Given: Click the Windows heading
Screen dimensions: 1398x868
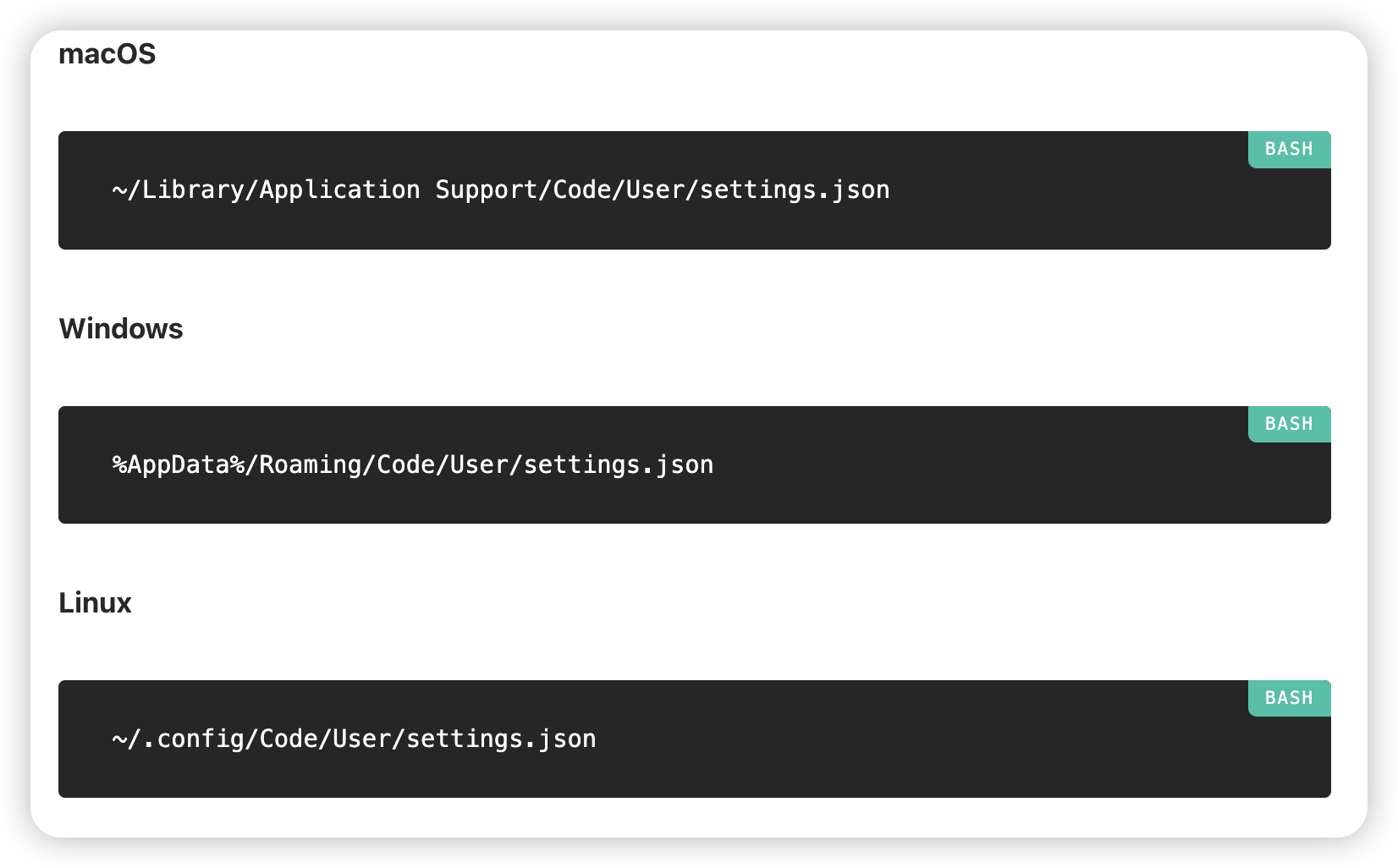Looking at the screenshot, I should point(121,328).
